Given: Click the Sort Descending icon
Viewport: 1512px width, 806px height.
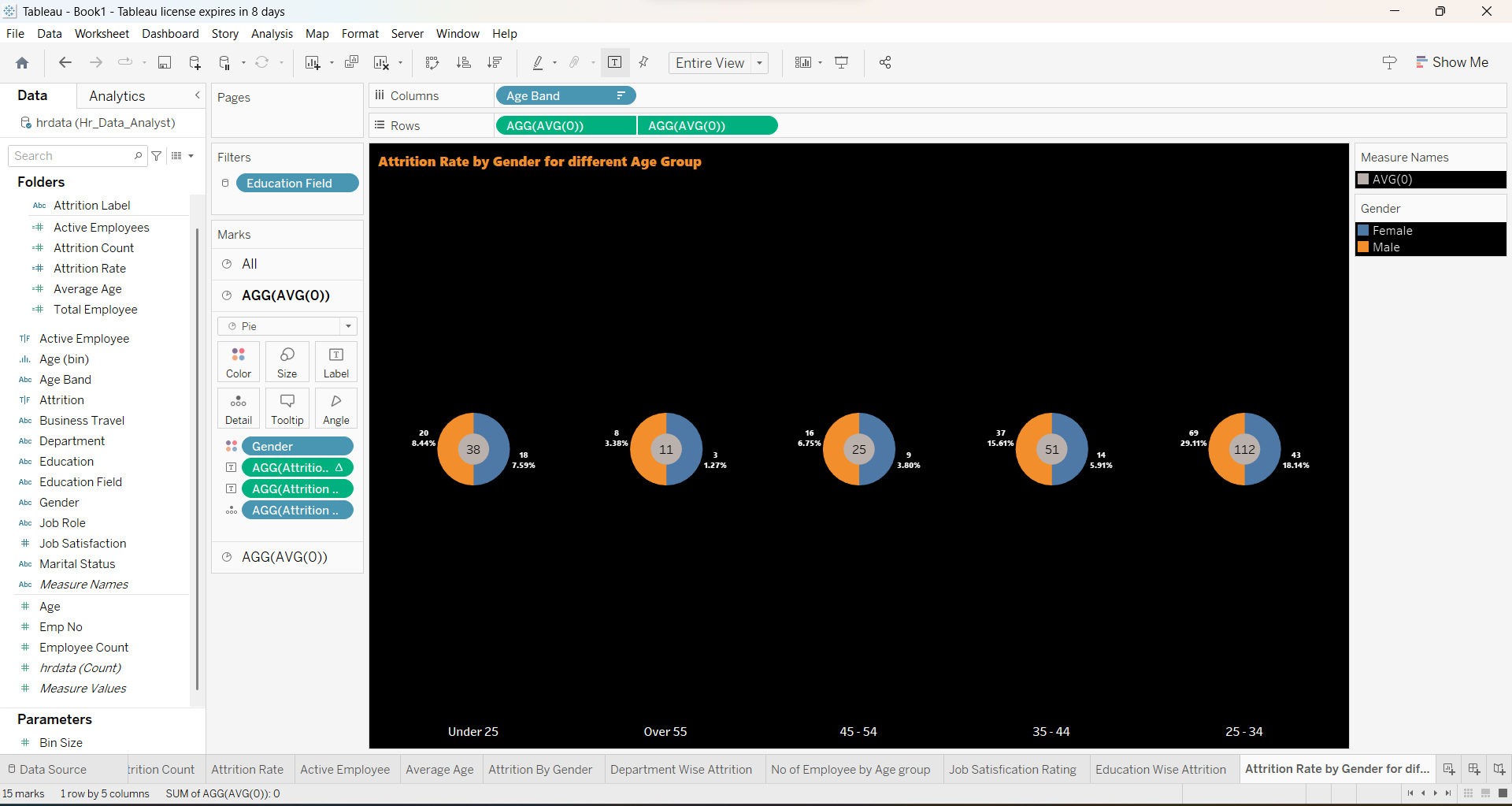Looking at the screenshot, I should 495,62.
